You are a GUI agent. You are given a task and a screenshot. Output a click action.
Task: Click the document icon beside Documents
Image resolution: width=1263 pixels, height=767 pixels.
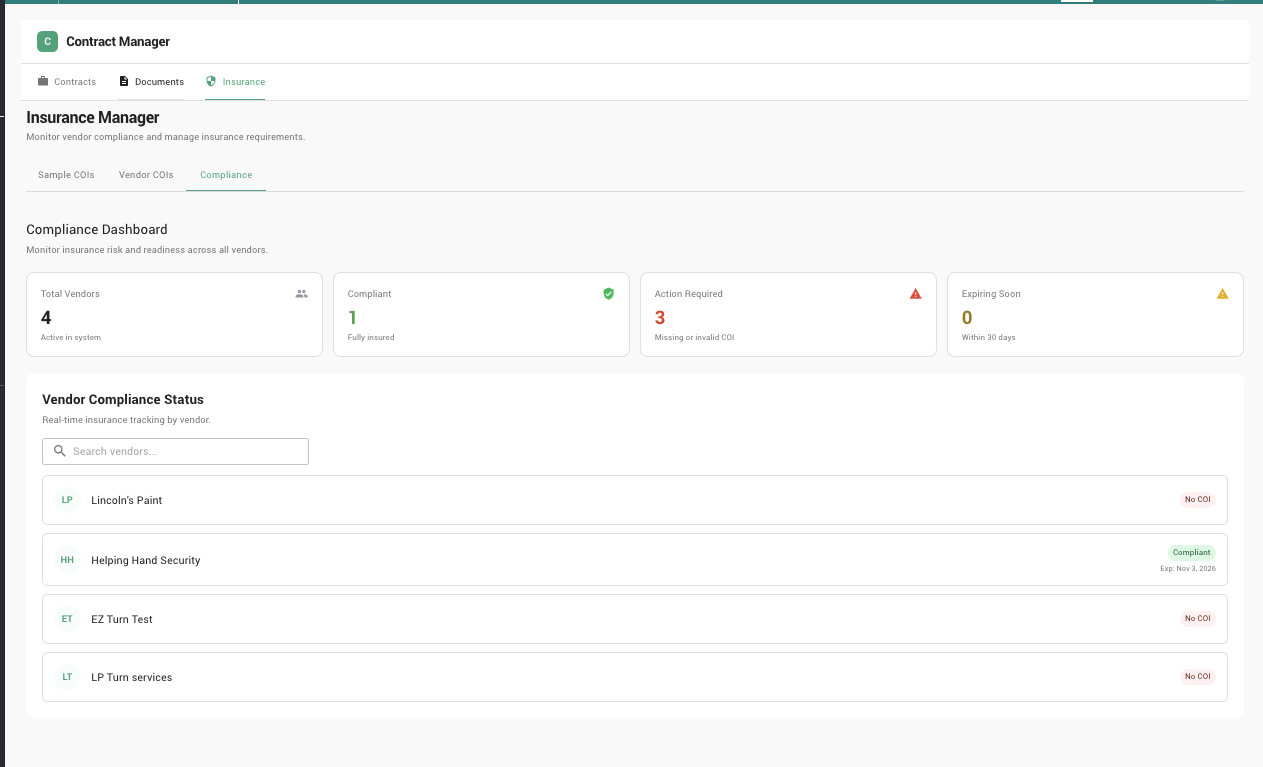124,81
